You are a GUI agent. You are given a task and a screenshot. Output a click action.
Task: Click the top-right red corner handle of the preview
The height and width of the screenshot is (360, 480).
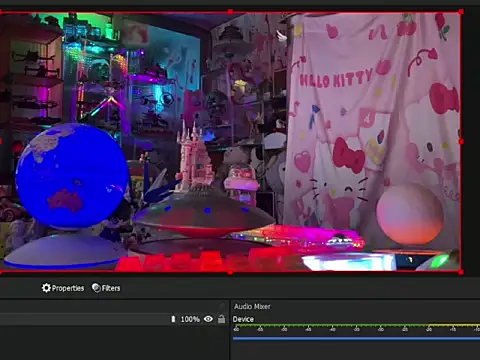coord(461,12)
